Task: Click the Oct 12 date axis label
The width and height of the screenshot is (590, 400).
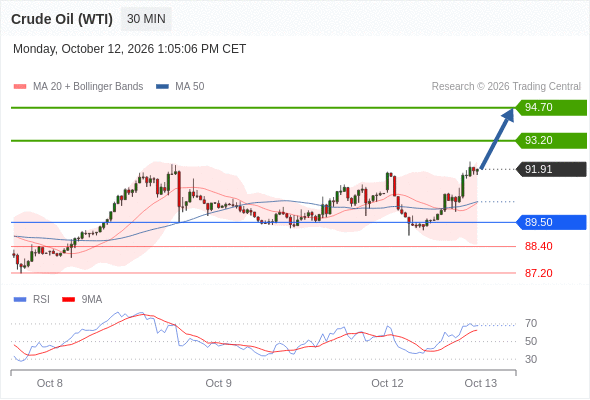Action: coord(387,383)
